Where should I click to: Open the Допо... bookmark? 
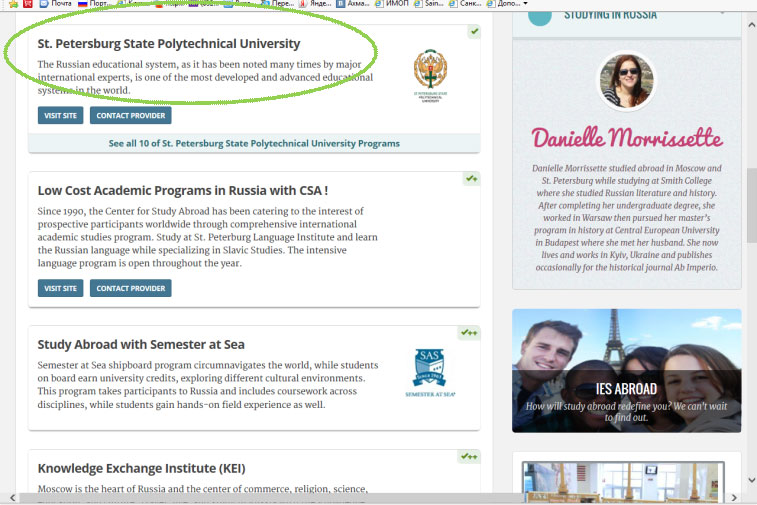503,3
